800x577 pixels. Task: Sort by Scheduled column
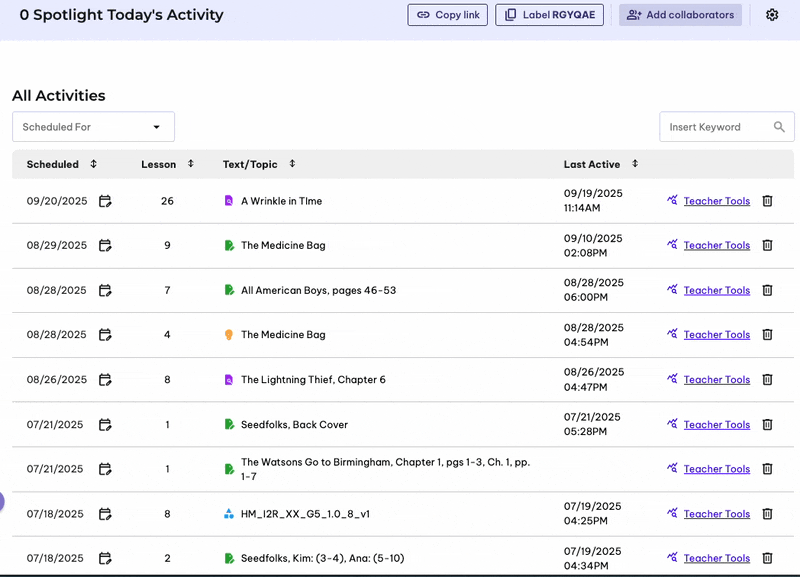[x=94, y=164]
